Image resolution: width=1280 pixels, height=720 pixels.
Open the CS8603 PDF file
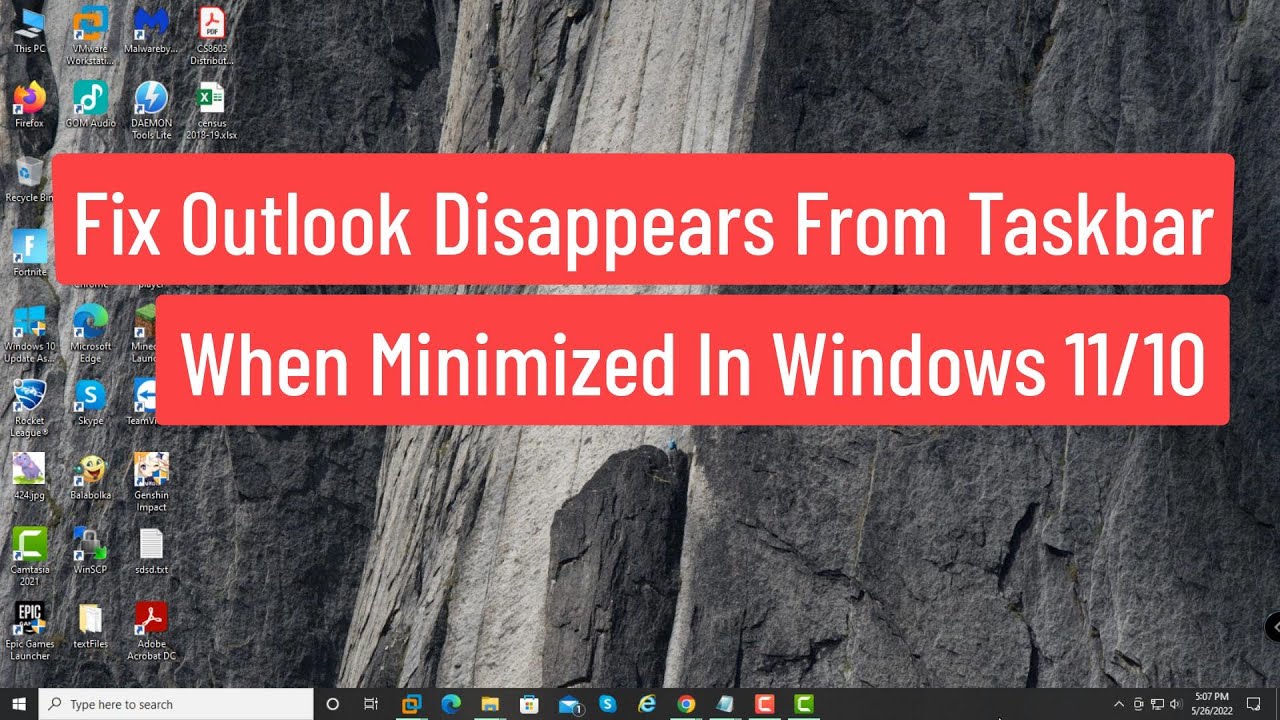[x=211, y=36]
